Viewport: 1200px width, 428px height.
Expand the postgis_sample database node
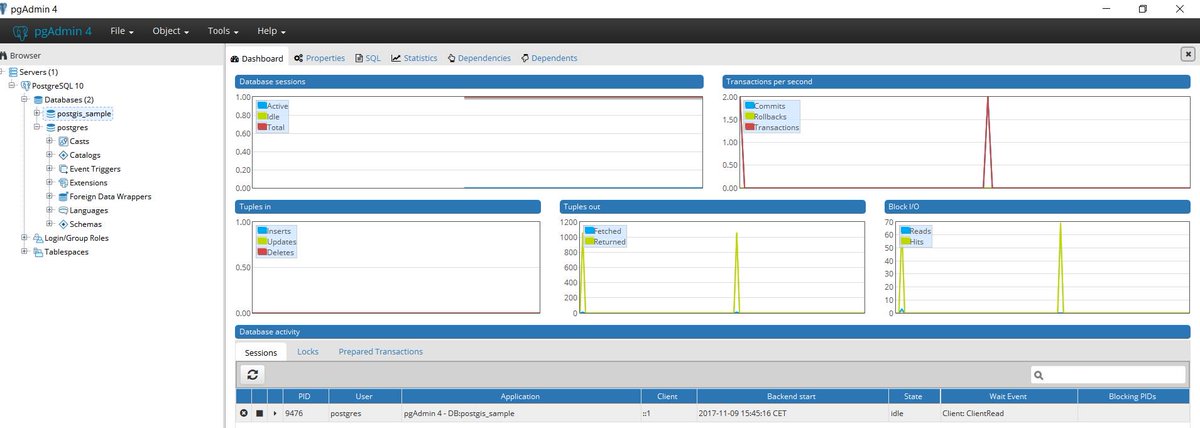[x=36, y=114]
